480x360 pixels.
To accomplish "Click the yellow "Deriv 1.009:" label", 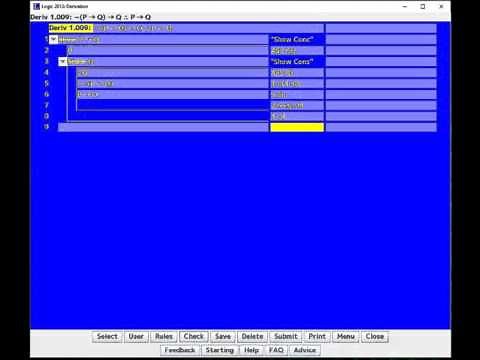I will (70, 28).
